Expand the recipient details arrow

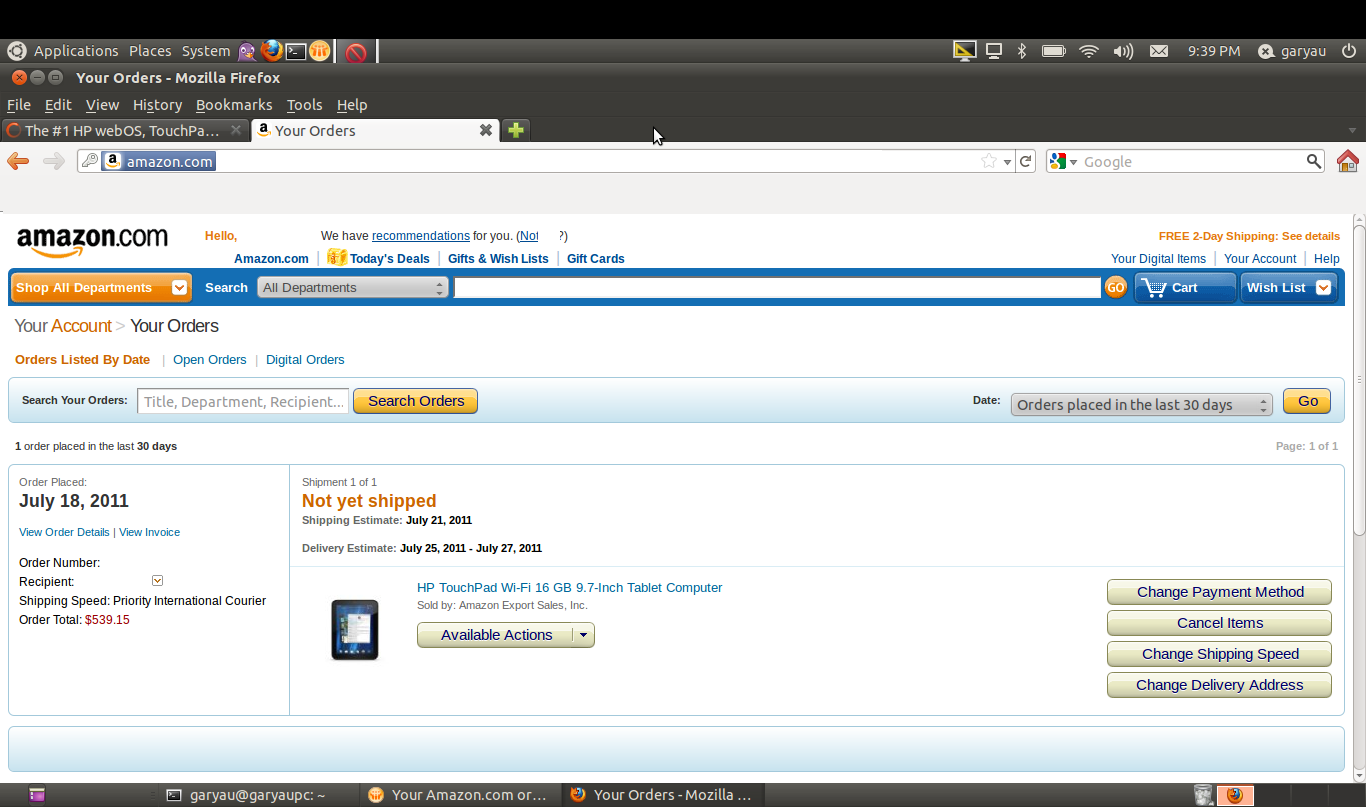(157, 581)
